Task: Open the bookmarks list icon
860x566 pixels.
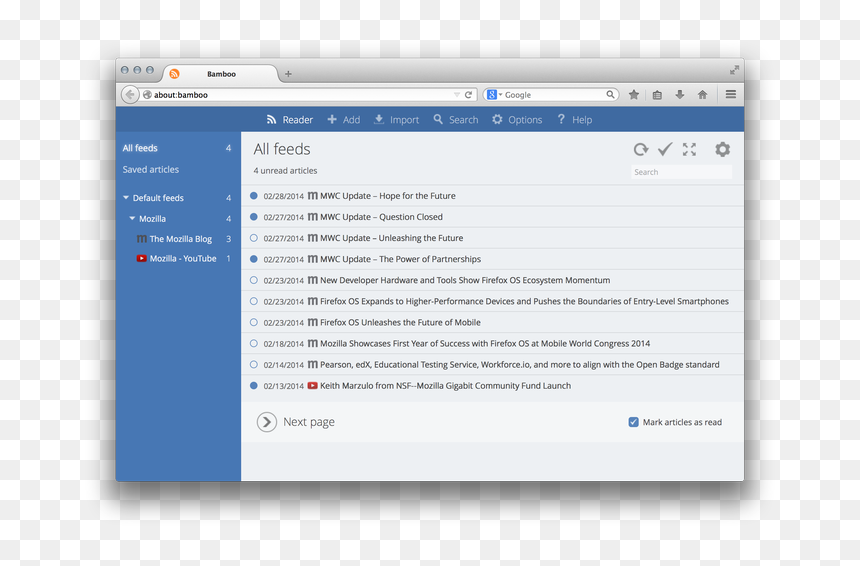Action: tap(657, 95)
